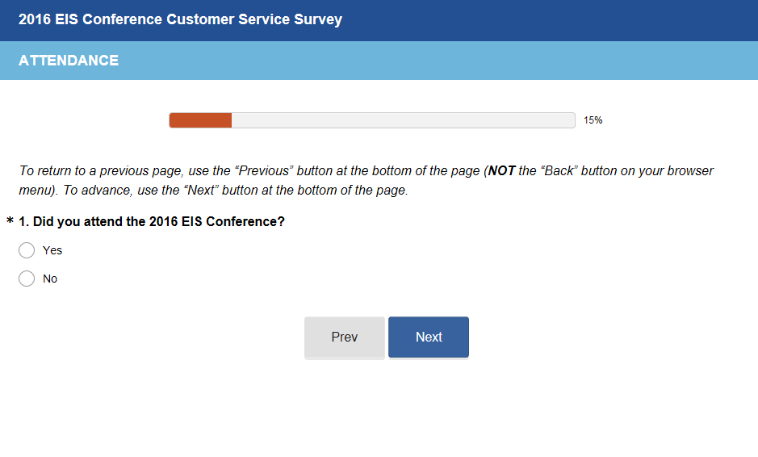Select the No radio button
Screen dimensions: 758x457
click(x=27, y=279)
